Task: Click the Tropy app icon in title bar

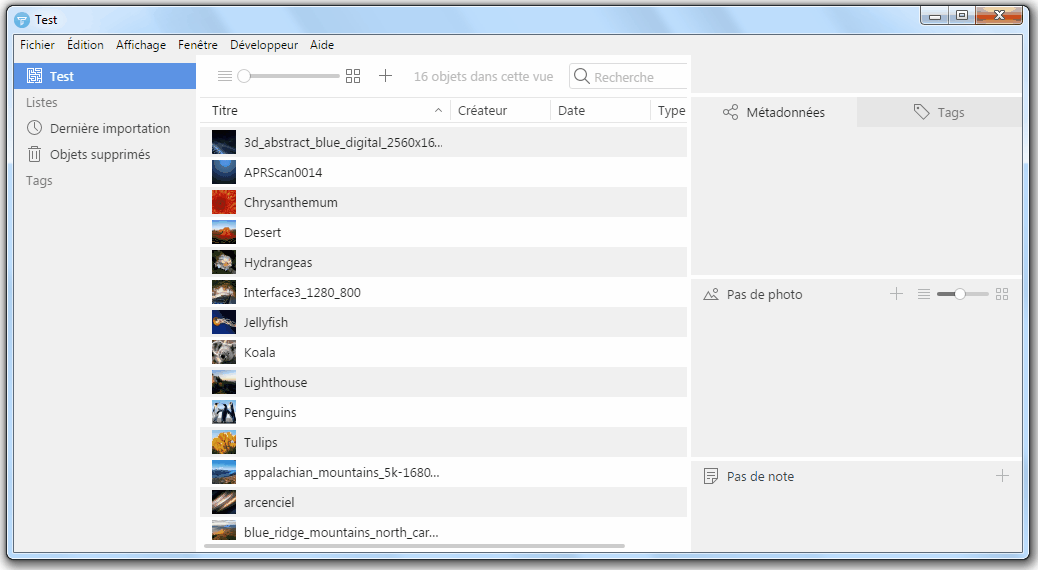Action: (x=22, y=20)
